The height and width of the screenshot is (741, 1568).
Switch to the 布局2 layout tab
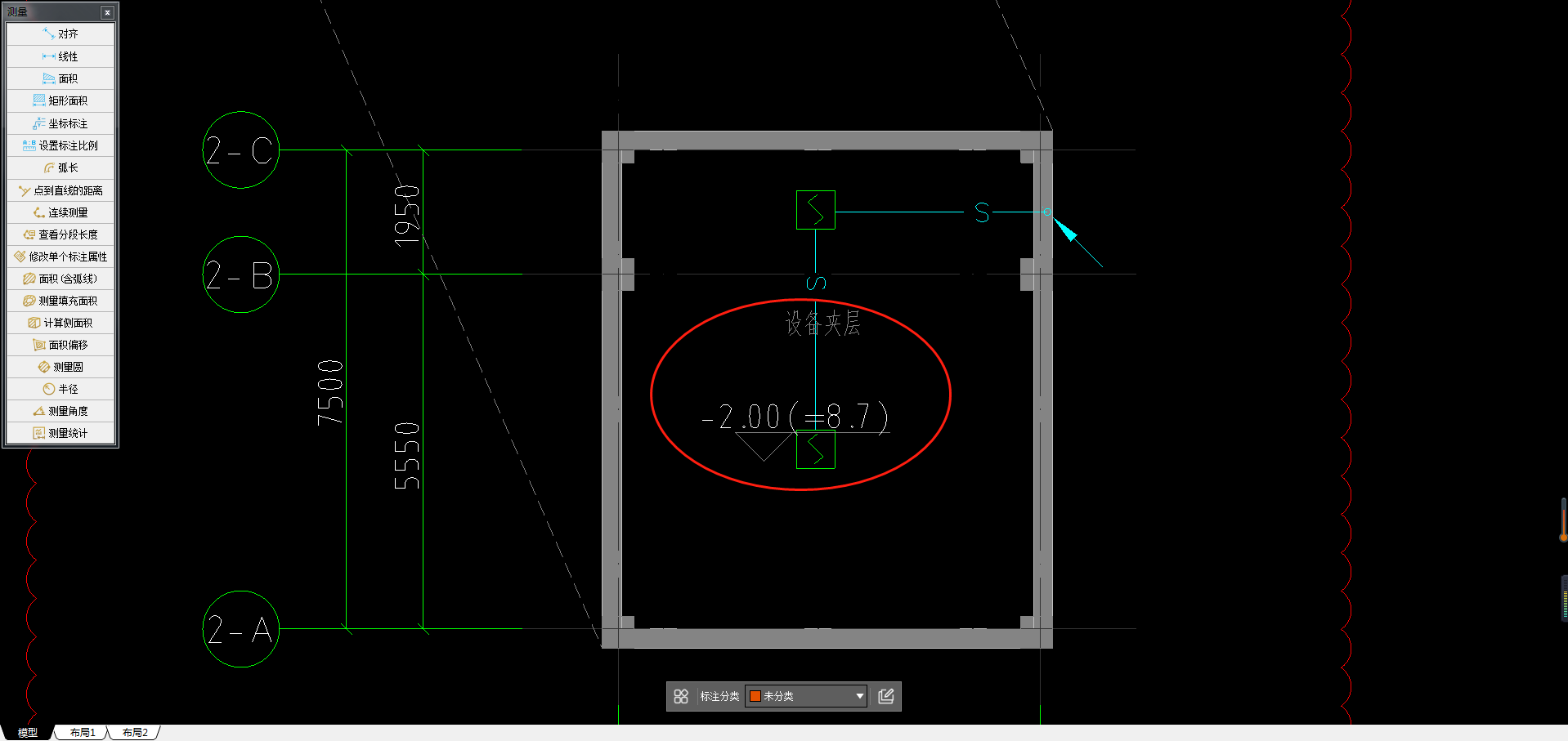coord(135,733)
